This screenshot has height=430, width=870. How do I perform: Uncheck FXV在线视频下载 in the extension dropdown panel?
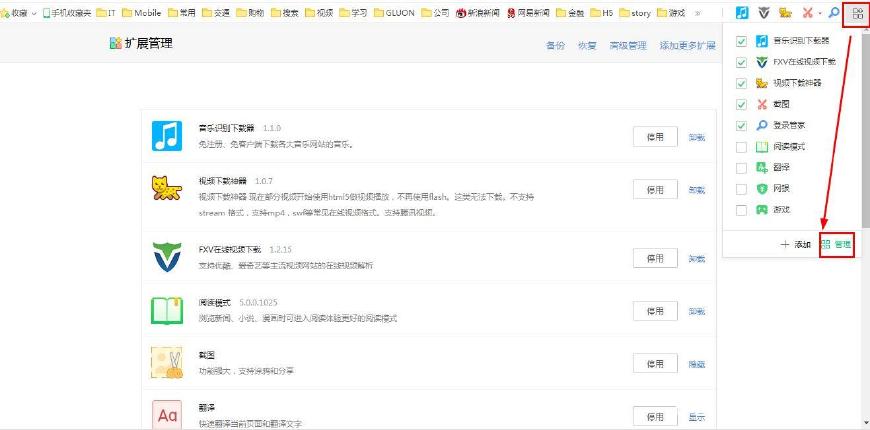pos(741,62)
